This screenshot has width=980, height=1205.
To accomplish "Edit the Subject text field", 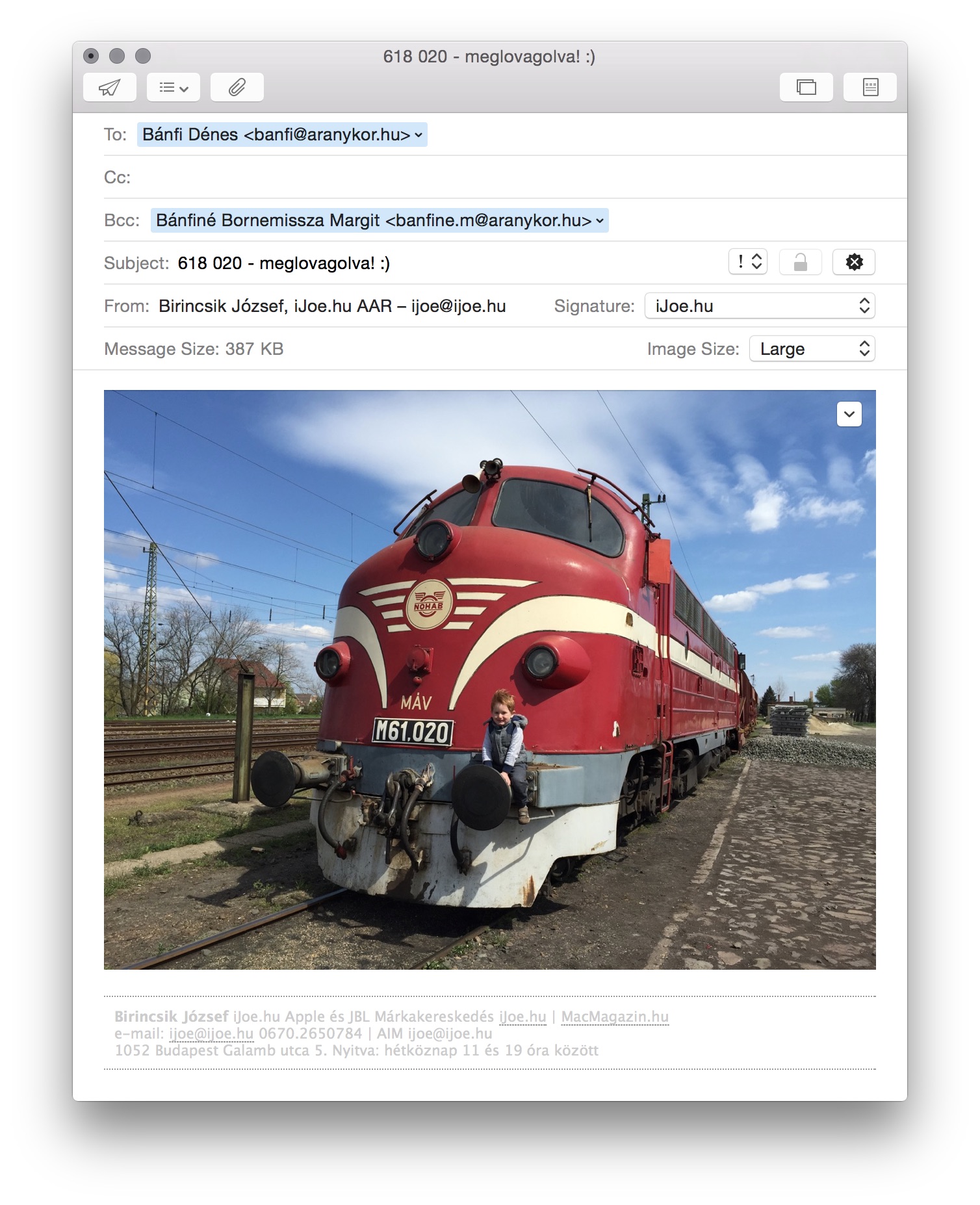I will coord(448,263).
